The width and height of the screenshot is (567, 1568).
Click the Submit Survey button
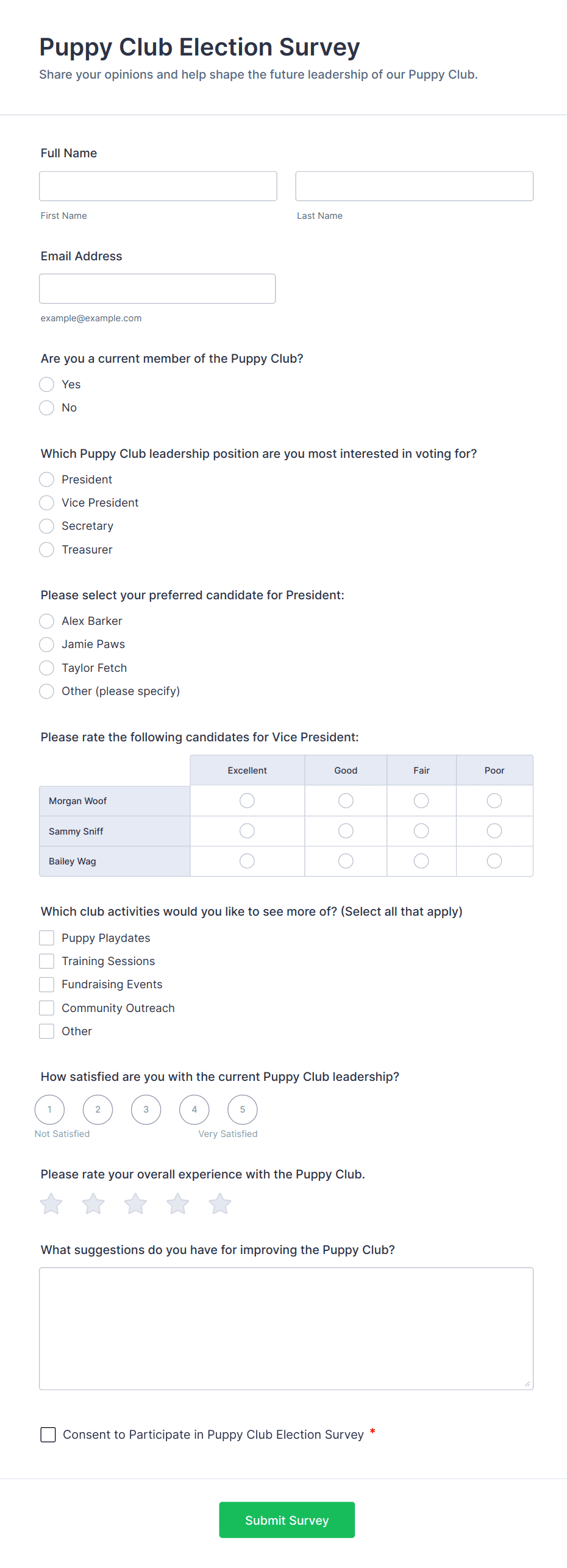coord(287,1520)
